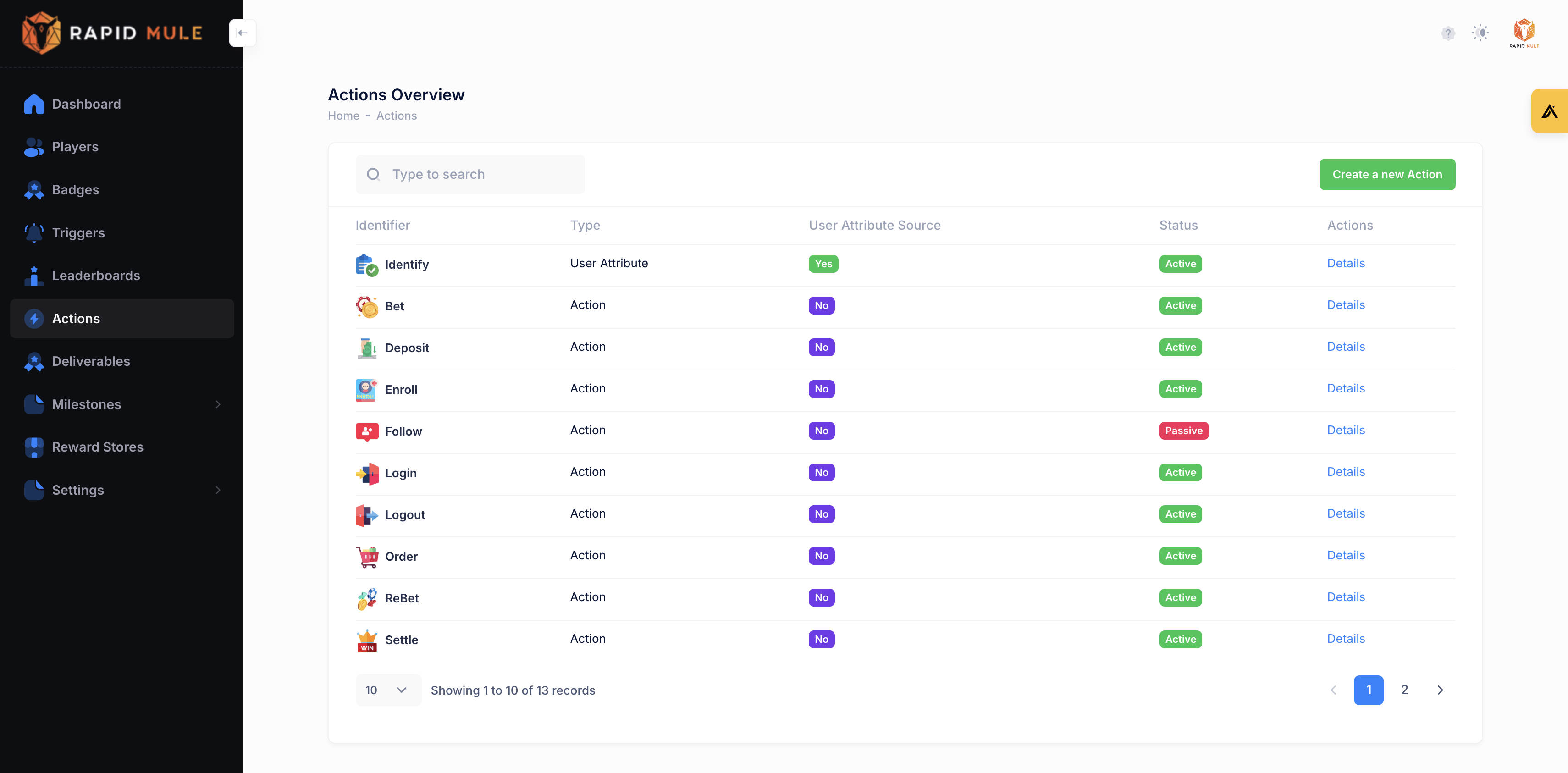This screenshot has height=773, width=1568.
Task: Click the sidebar collapse arrow icon
Action: tap(242, 33)
